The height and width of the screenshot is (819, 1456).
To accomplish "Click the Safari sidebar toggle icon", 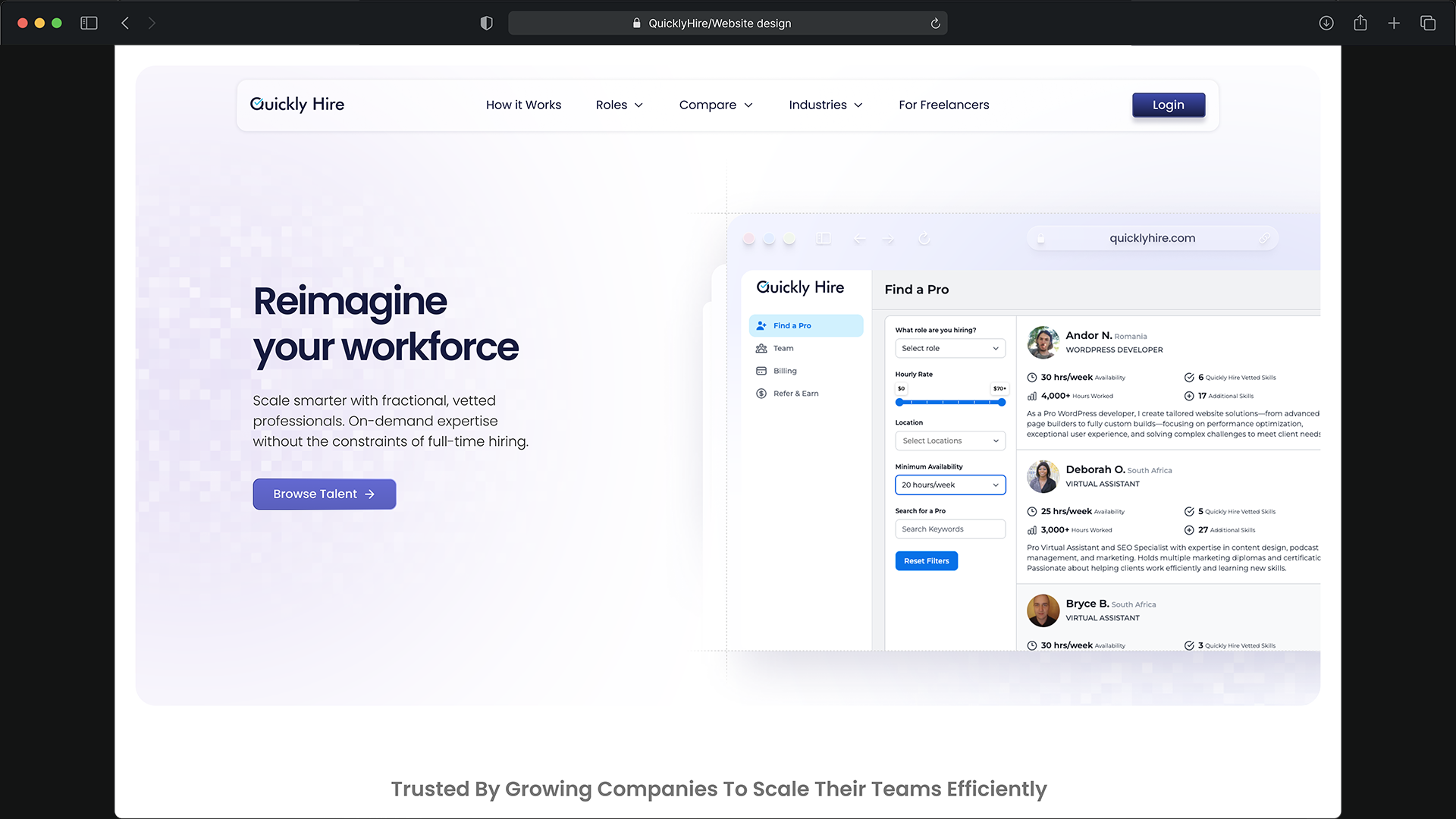I will tap(89, 23).
